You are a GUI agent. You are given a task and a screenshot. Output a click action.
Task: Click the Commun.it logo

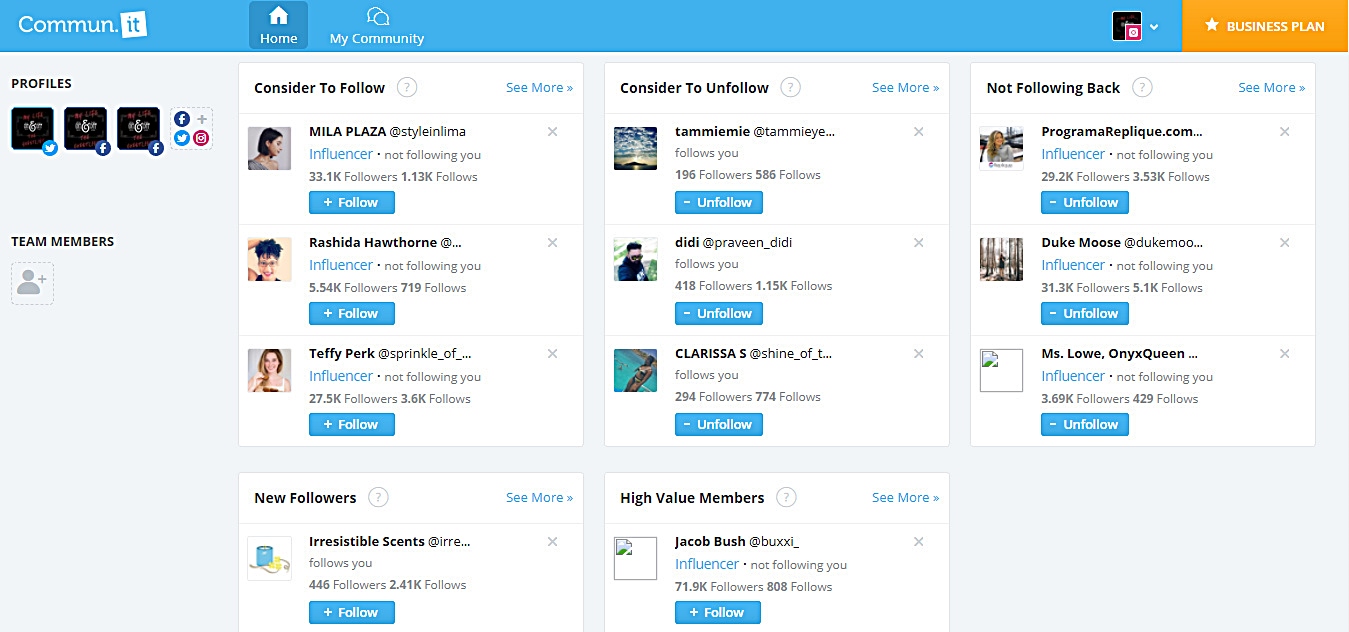point(81,24)
